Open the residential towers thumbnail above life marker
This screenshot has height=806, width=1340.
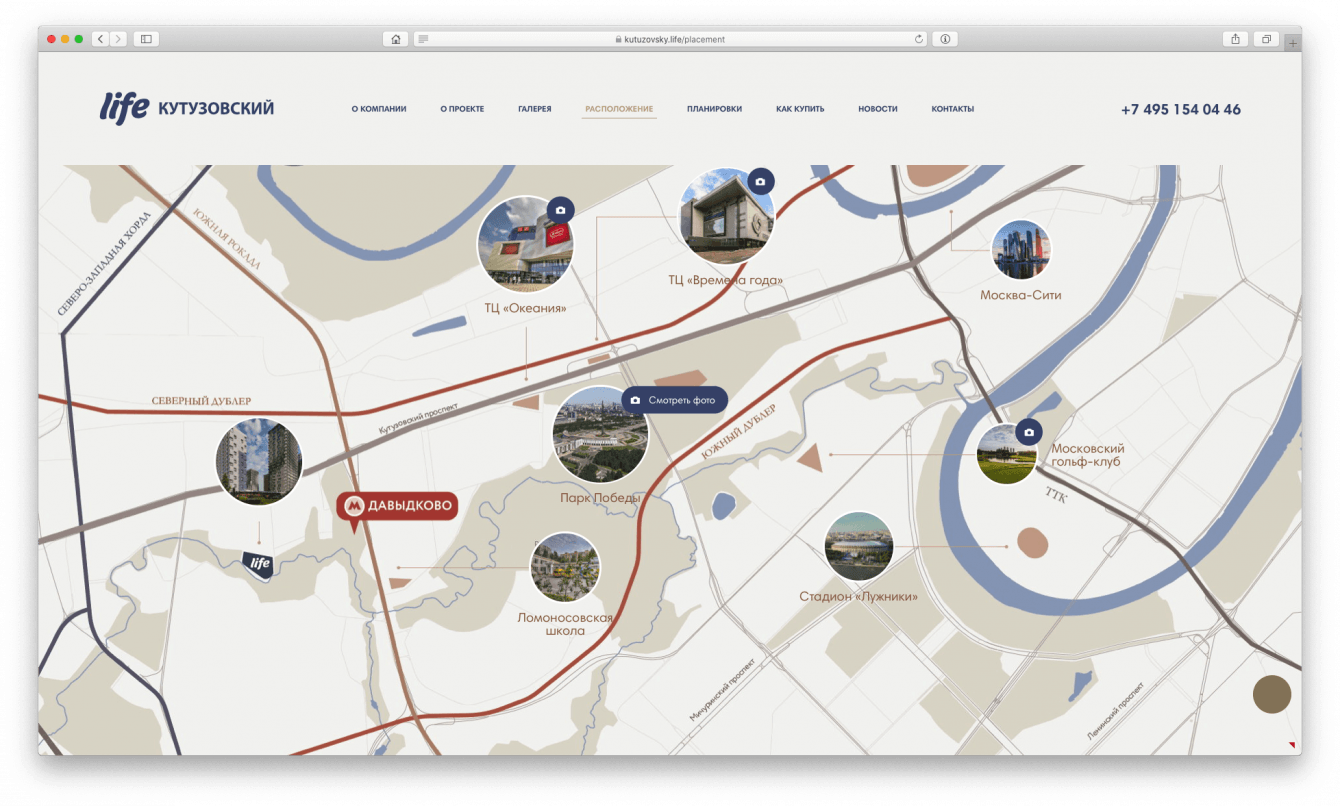tap(259, 462)
